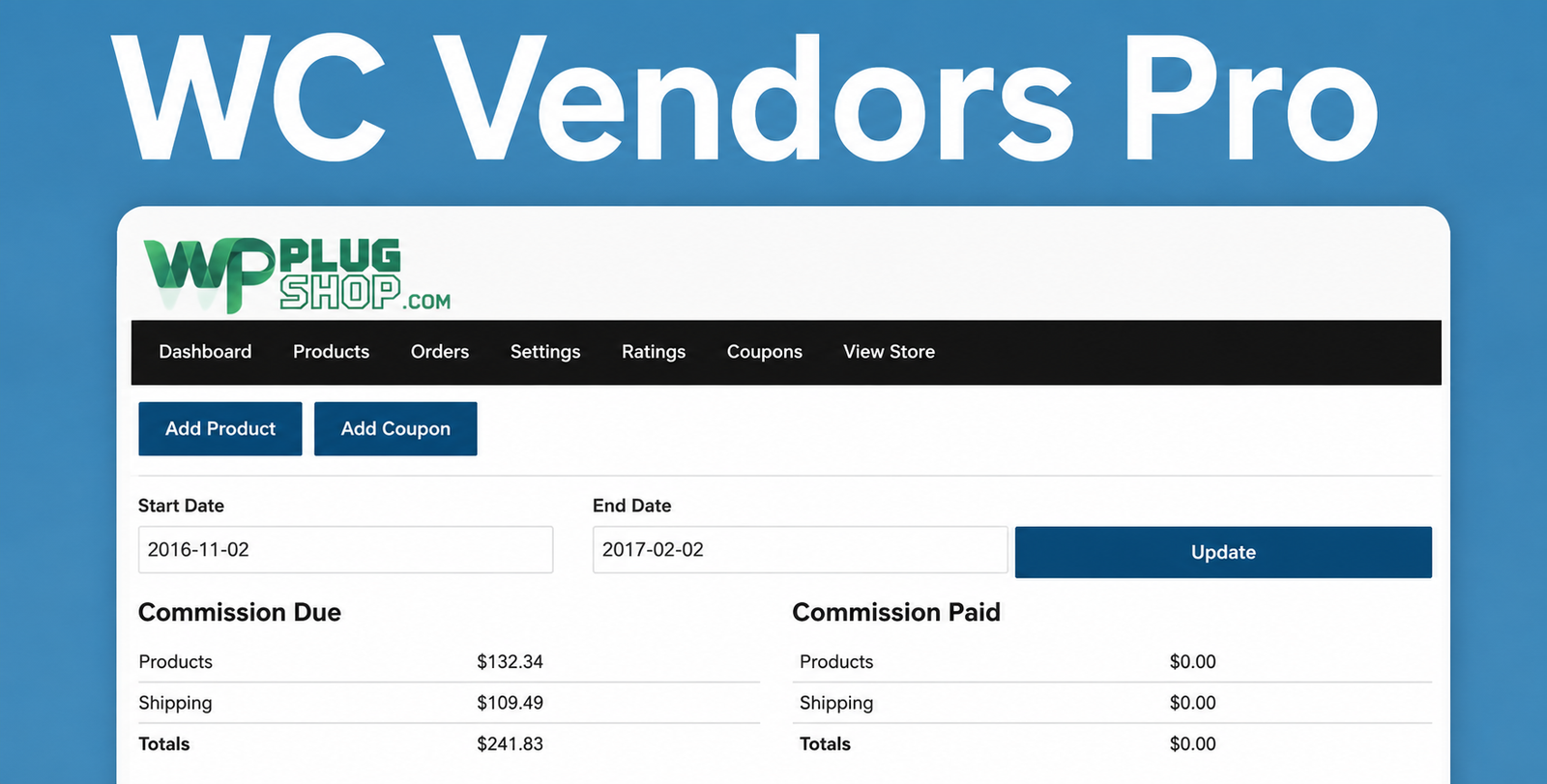Click the Add Coupon button
The image size is (1547, 784).
395,428
